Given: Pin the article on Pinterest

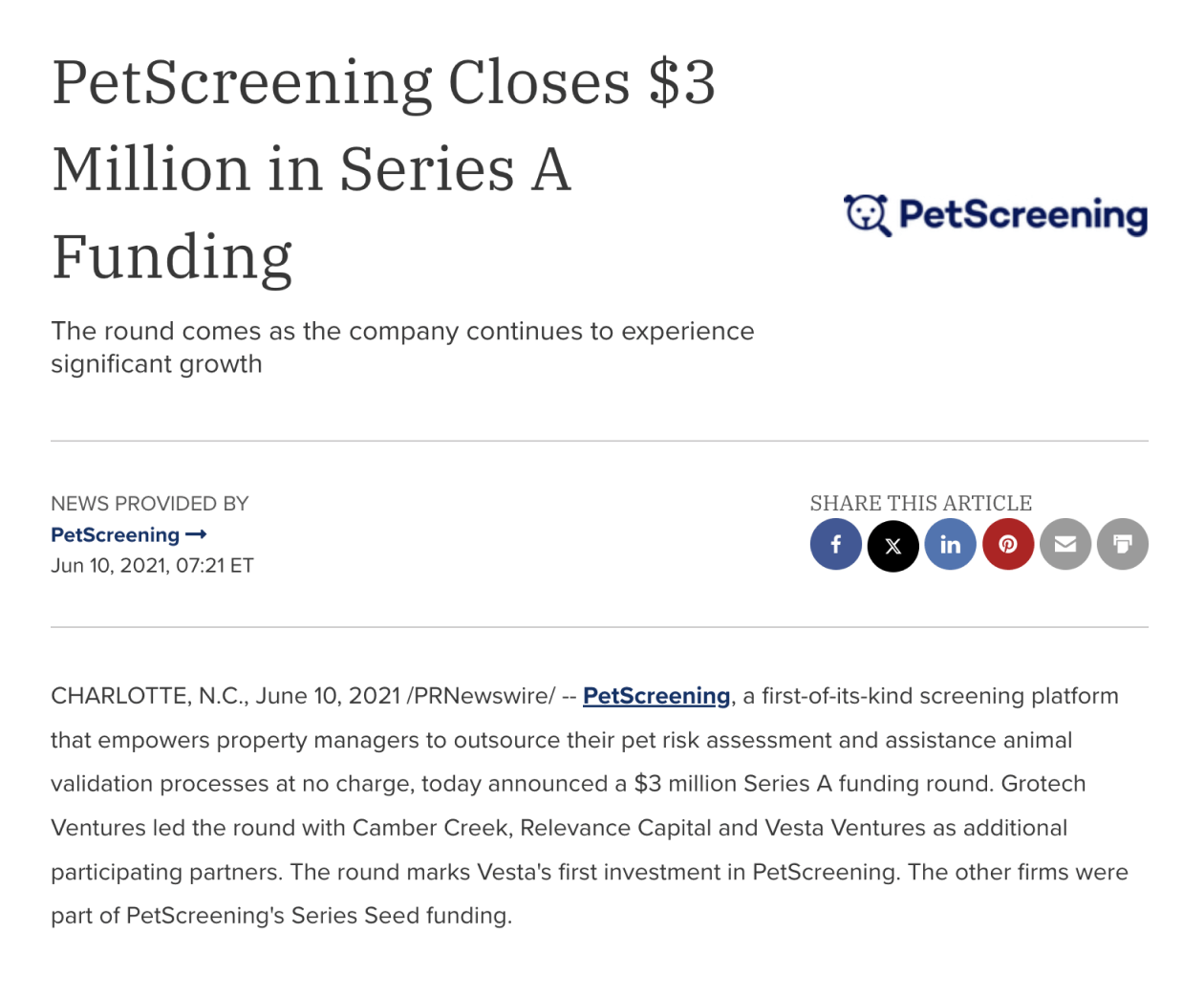Looking at the screenshot, I should [1008, 545].
